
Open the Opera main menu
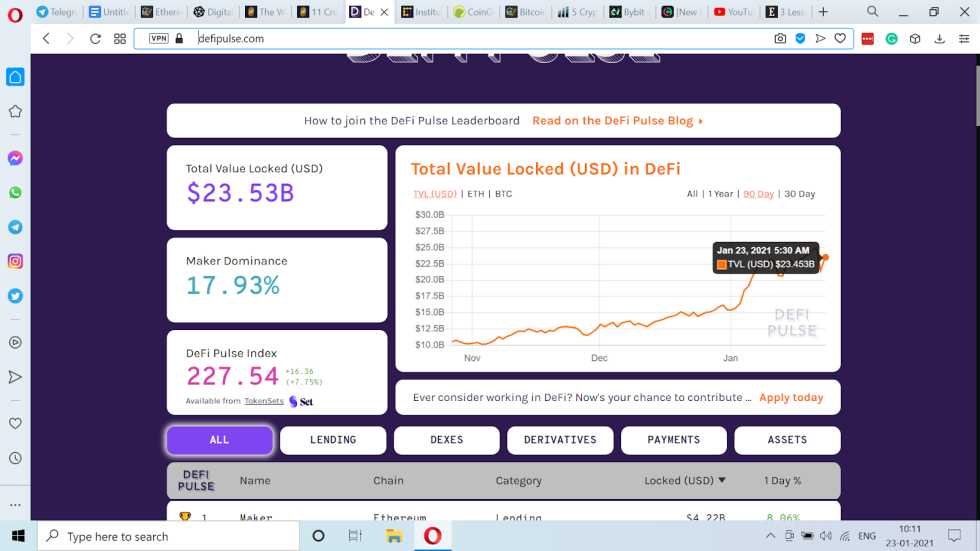coord(15,13)
